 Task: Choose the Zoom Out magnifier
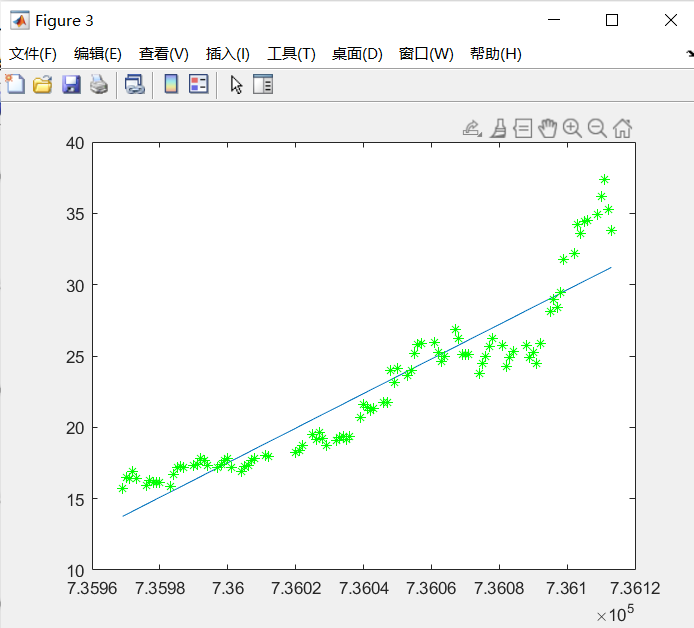tap(597, 128)
